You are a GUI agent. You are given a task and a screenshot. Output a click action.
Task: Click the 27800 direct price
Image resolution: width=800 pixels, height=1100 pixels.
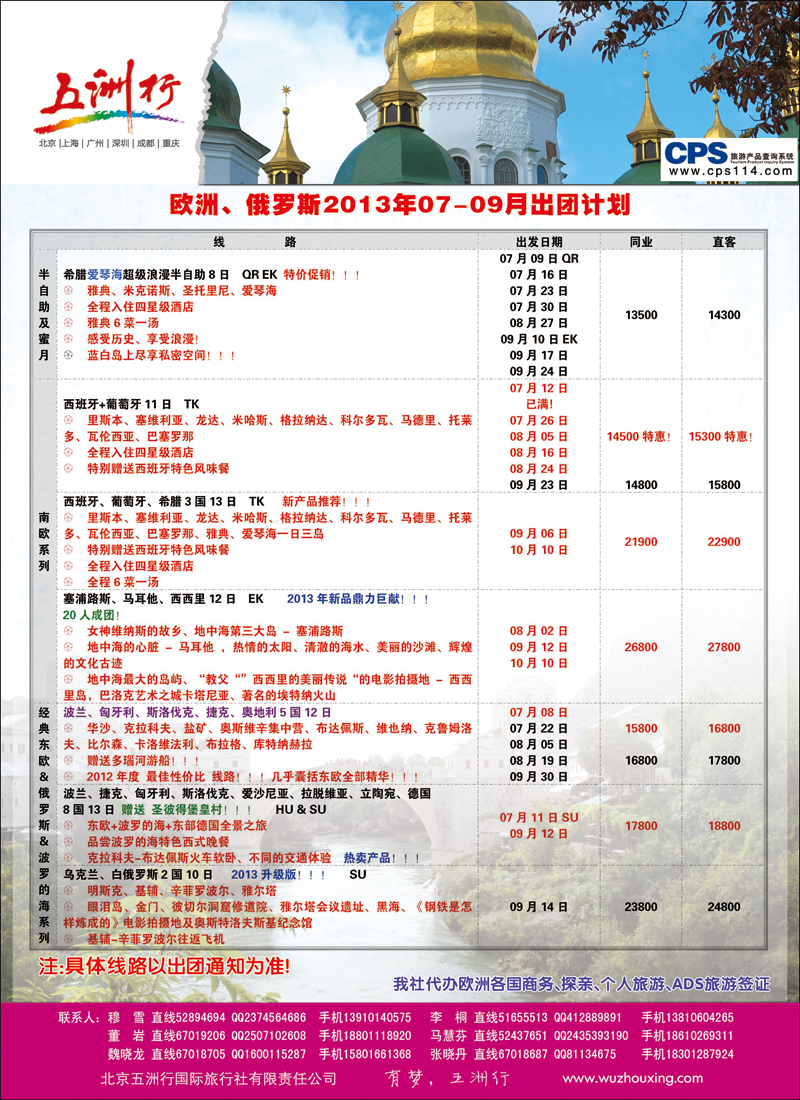(724, 648)
